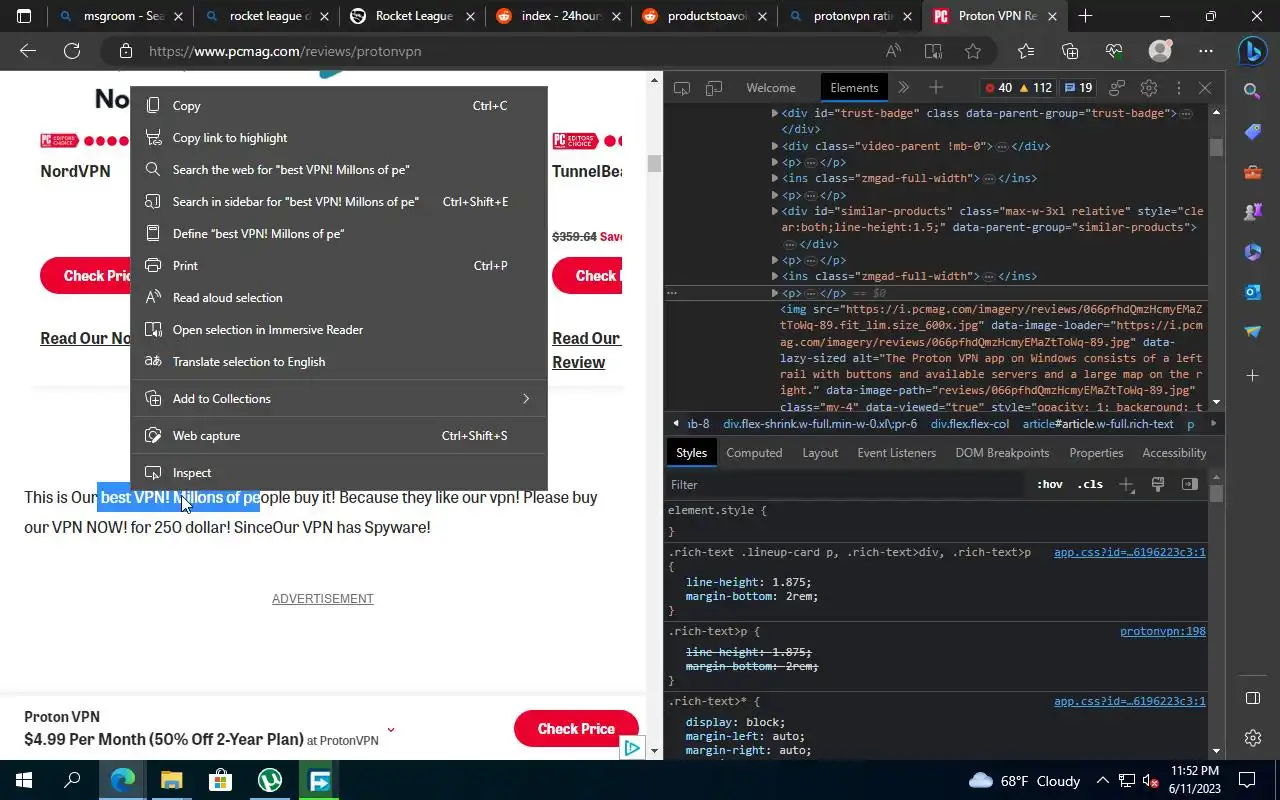Screen dimensions: 1280x800
Task: Click the immersive reader icon in address bar
Action: coord(933,51)
